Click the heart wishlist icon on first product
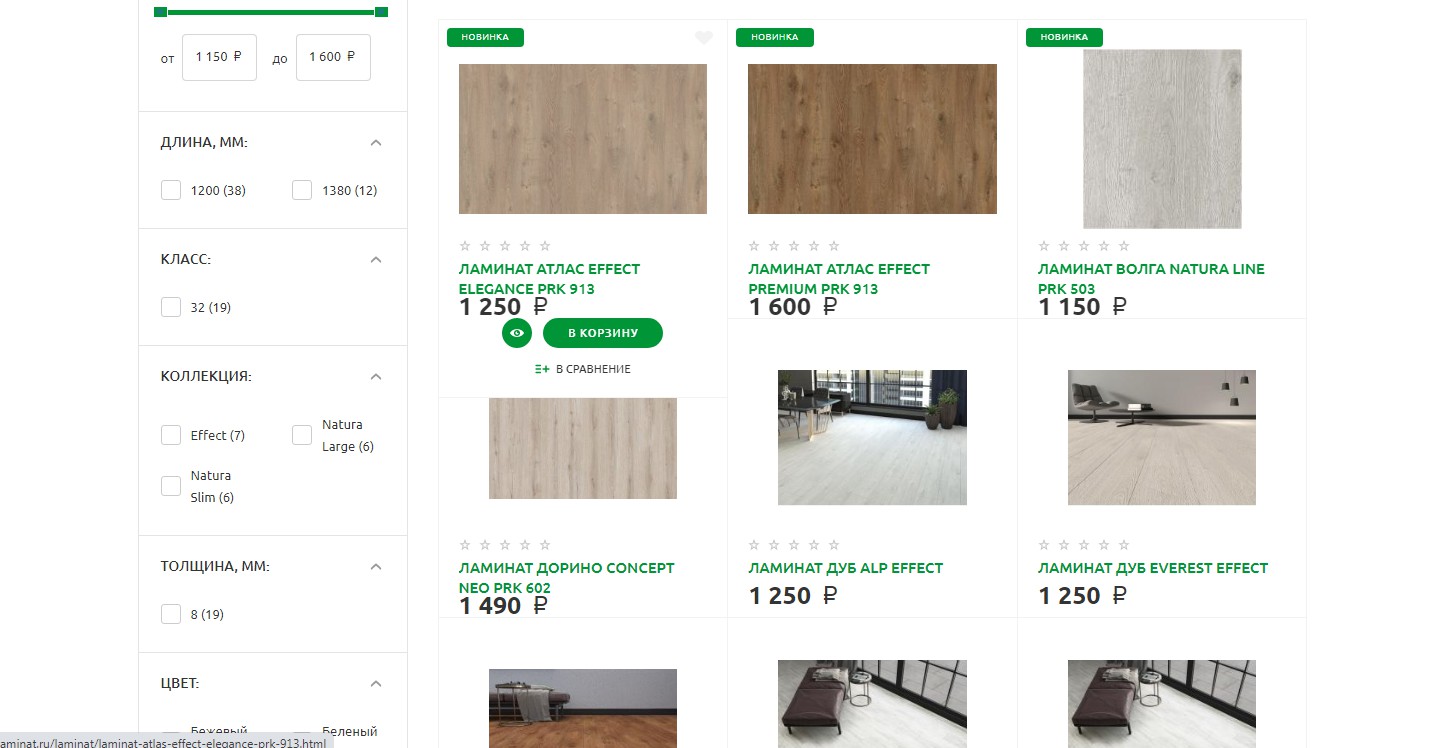This screenshot has height=748, width=1436. coord(704,38)
